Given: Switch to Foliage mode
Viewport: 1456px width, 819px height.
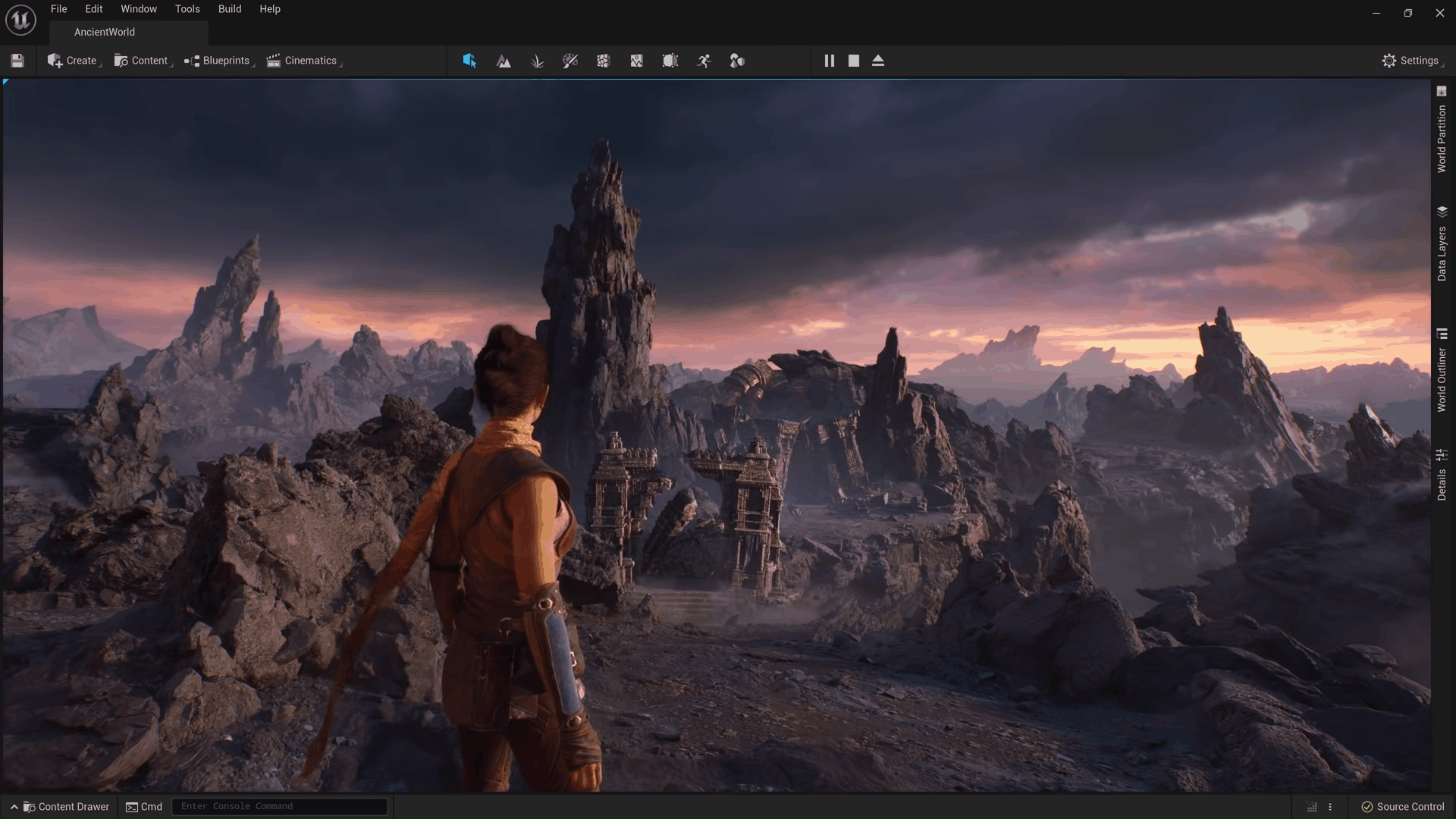Looking at the screenshot, I should (x=538, y=61).
